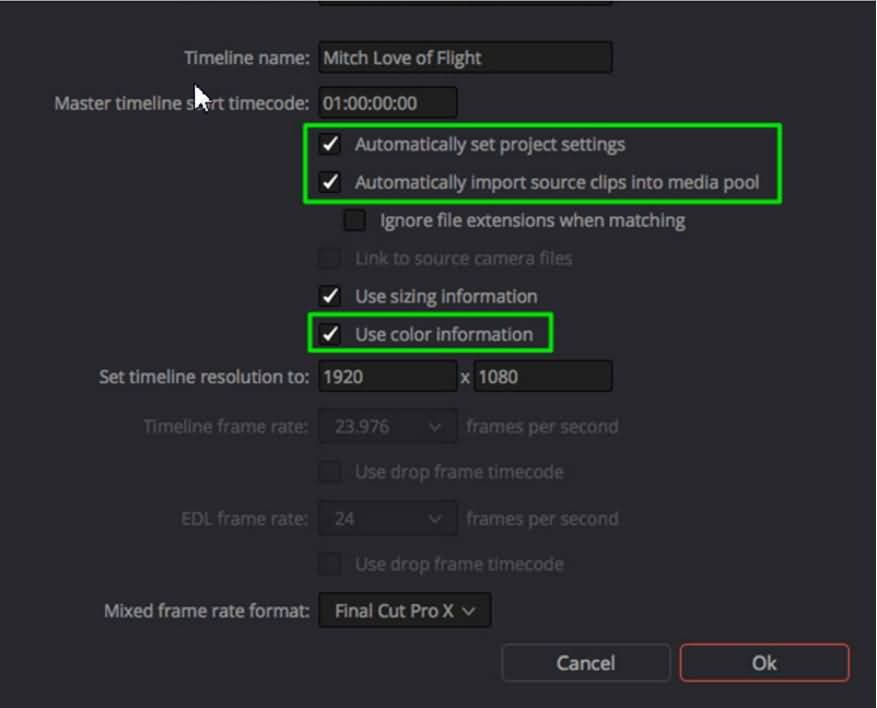
Task: Toggle EDL Use drop frame timecode checkbox
Action: [x=330, y=565]
